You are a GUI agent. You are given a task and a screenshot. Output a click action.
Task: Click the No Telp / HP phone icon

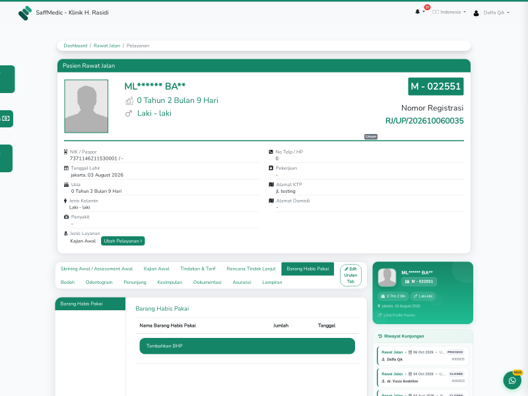[x=271, y=152]
